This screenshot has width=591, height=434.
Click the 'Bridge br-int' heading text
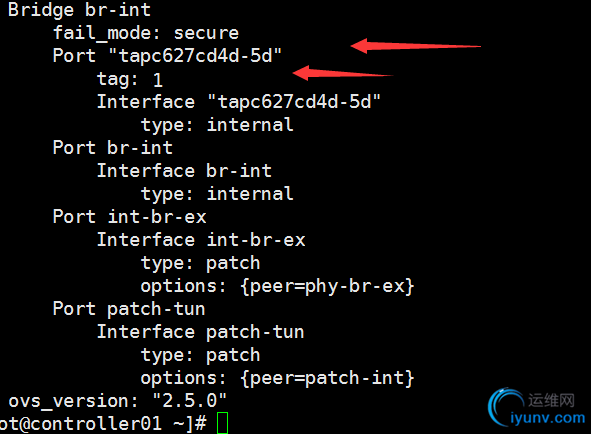pyautogui.click(x=79, y=9)
